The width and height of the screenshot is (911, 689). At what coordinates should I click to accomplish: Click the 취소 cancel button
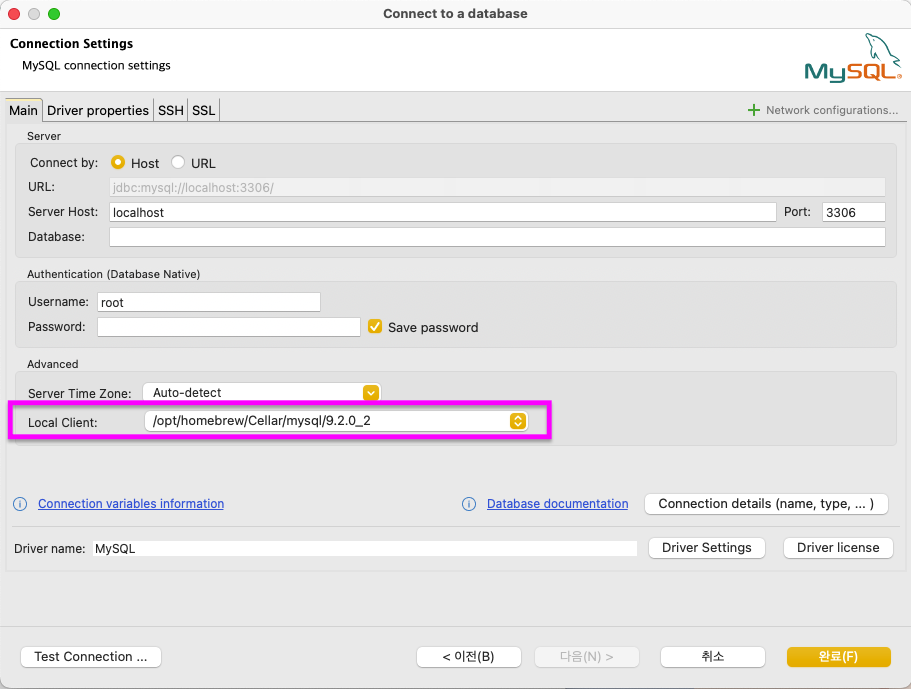pyautogui.click(x=712, y=656)
